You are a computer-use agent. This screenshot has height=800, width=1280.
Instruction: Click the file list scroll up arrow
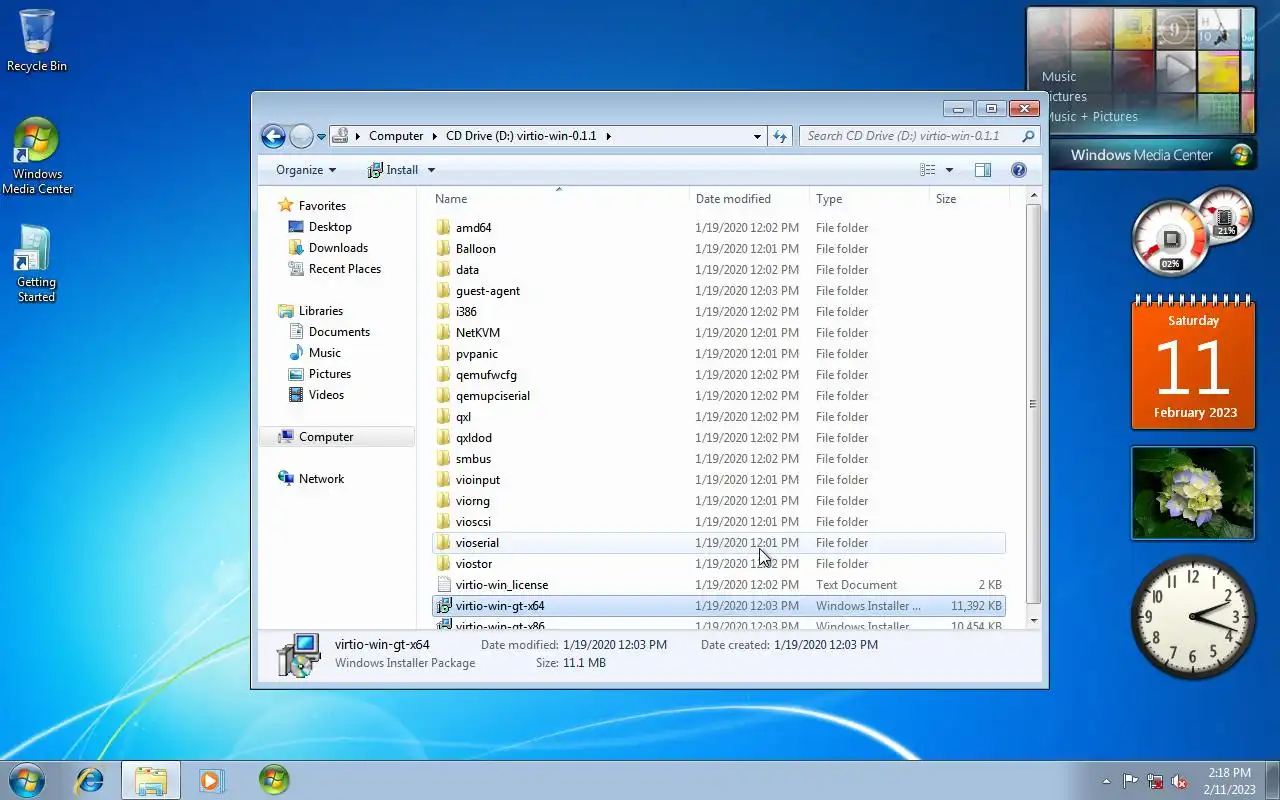pos(1033,197)
